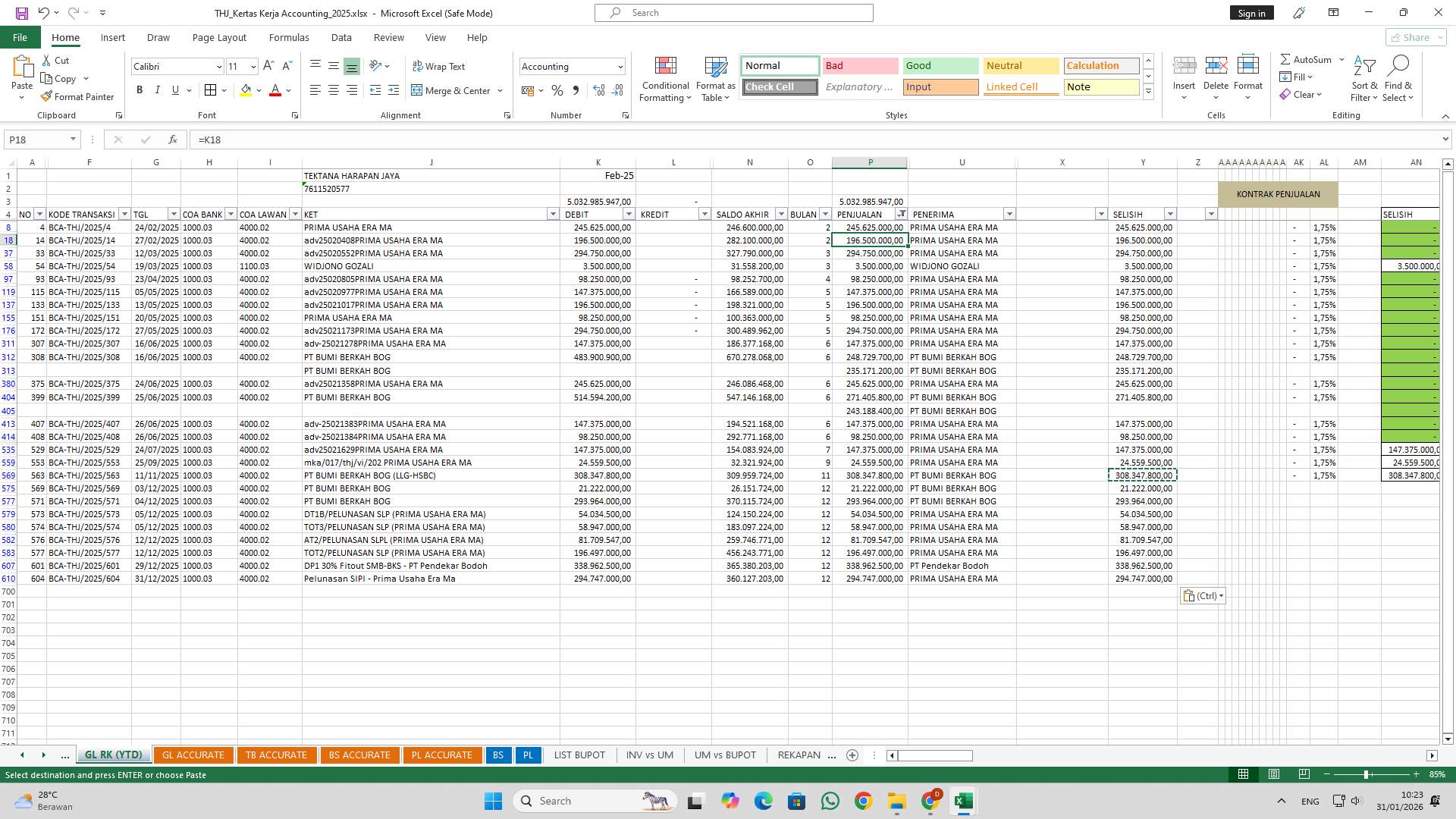The image size is (1456, 819).
Task: Select the Format Painter tool
Action: click(x=78, y=96)
